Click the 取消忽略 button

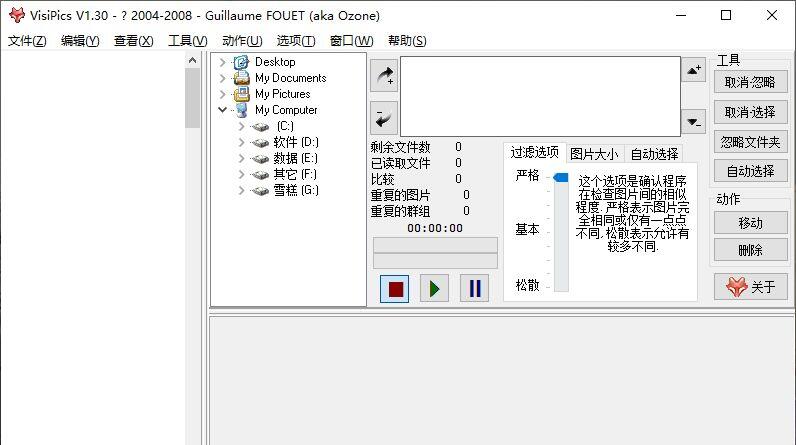click(750, 82)
